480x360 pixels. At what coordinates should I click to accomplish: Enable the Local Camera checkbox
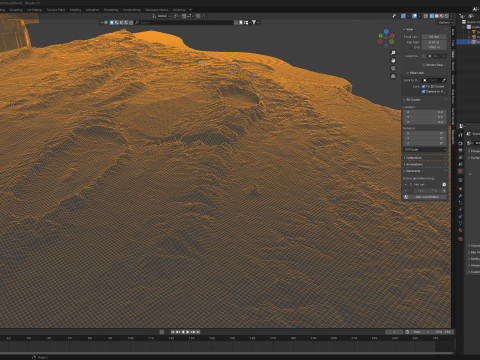tap(423, 56)
